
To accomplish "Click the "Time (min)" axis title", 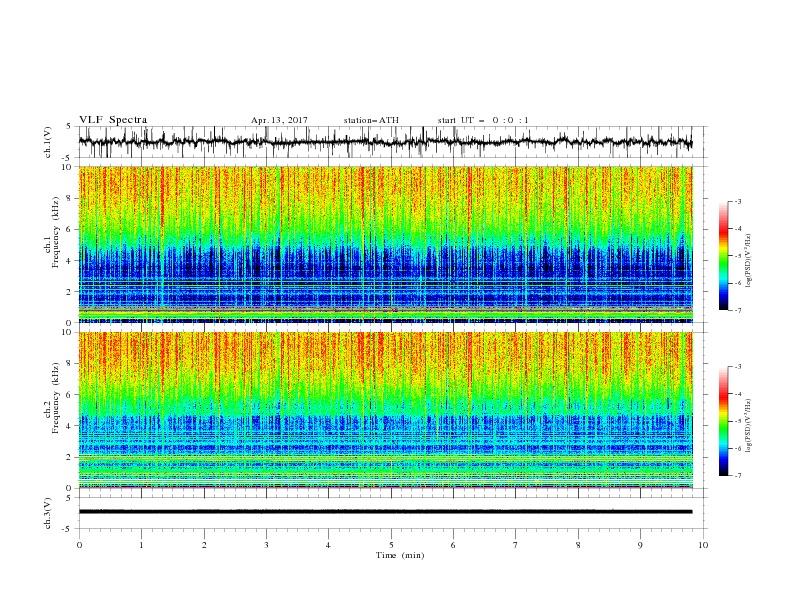I will 400,555.
